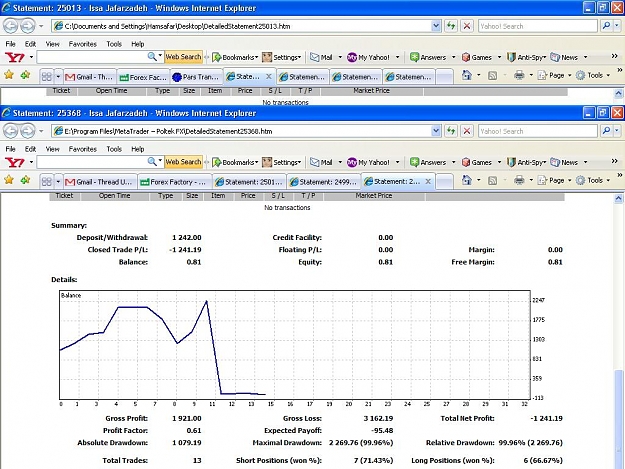The image size is (625, 469).
Task: Click Answers in Statement 25368 Yahoo toolbar
Action: (428, 162)
